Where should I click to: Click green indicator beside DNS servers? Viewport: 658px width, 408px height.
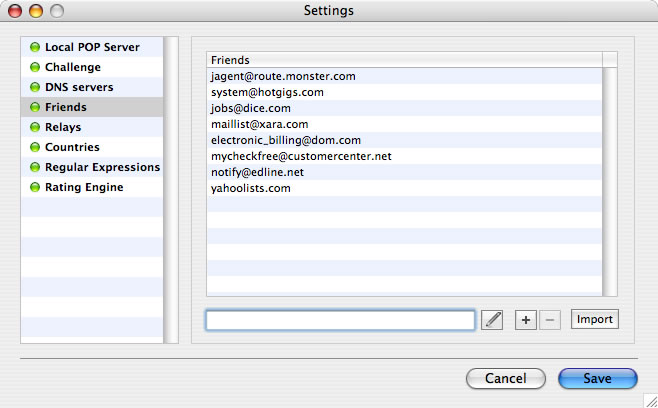(35, 87)
